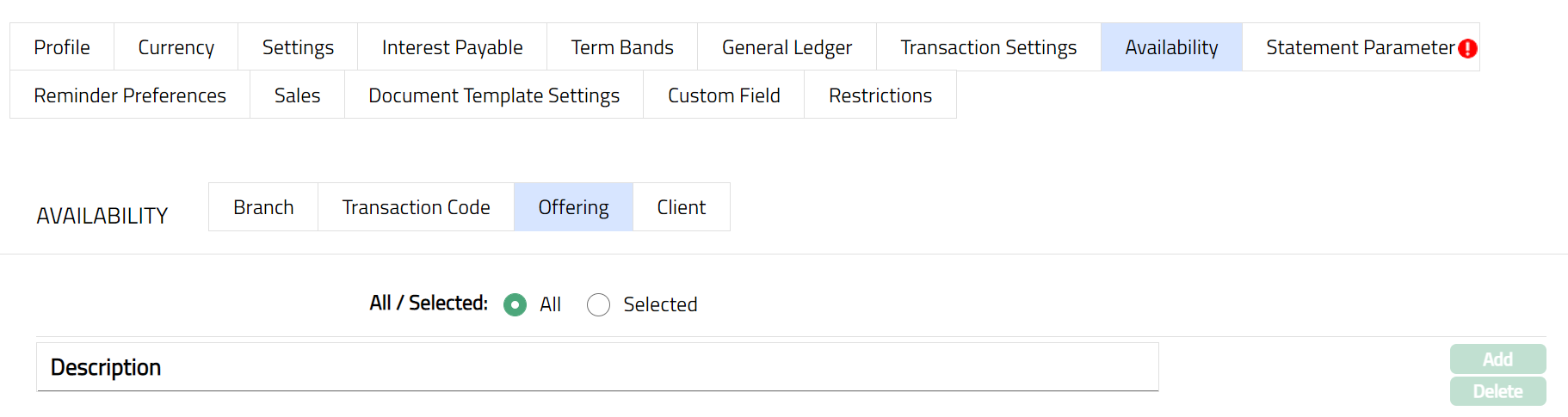1568x417 pixels.
Task: Switch to Branch availability sub-tab
Action: 263,207
